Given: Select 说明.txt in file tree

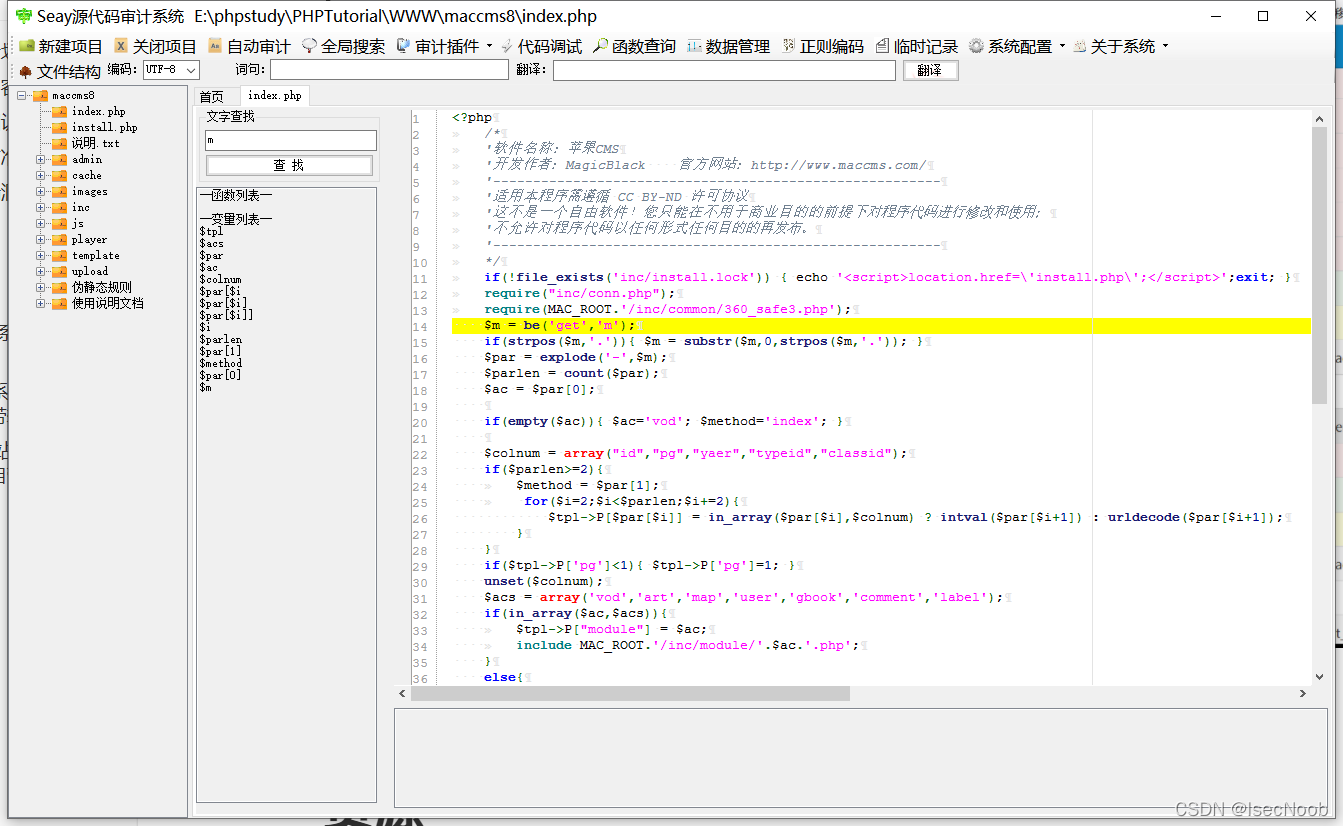Looking at the screenshot, I should pyautogui.click(x=95, y=144).
